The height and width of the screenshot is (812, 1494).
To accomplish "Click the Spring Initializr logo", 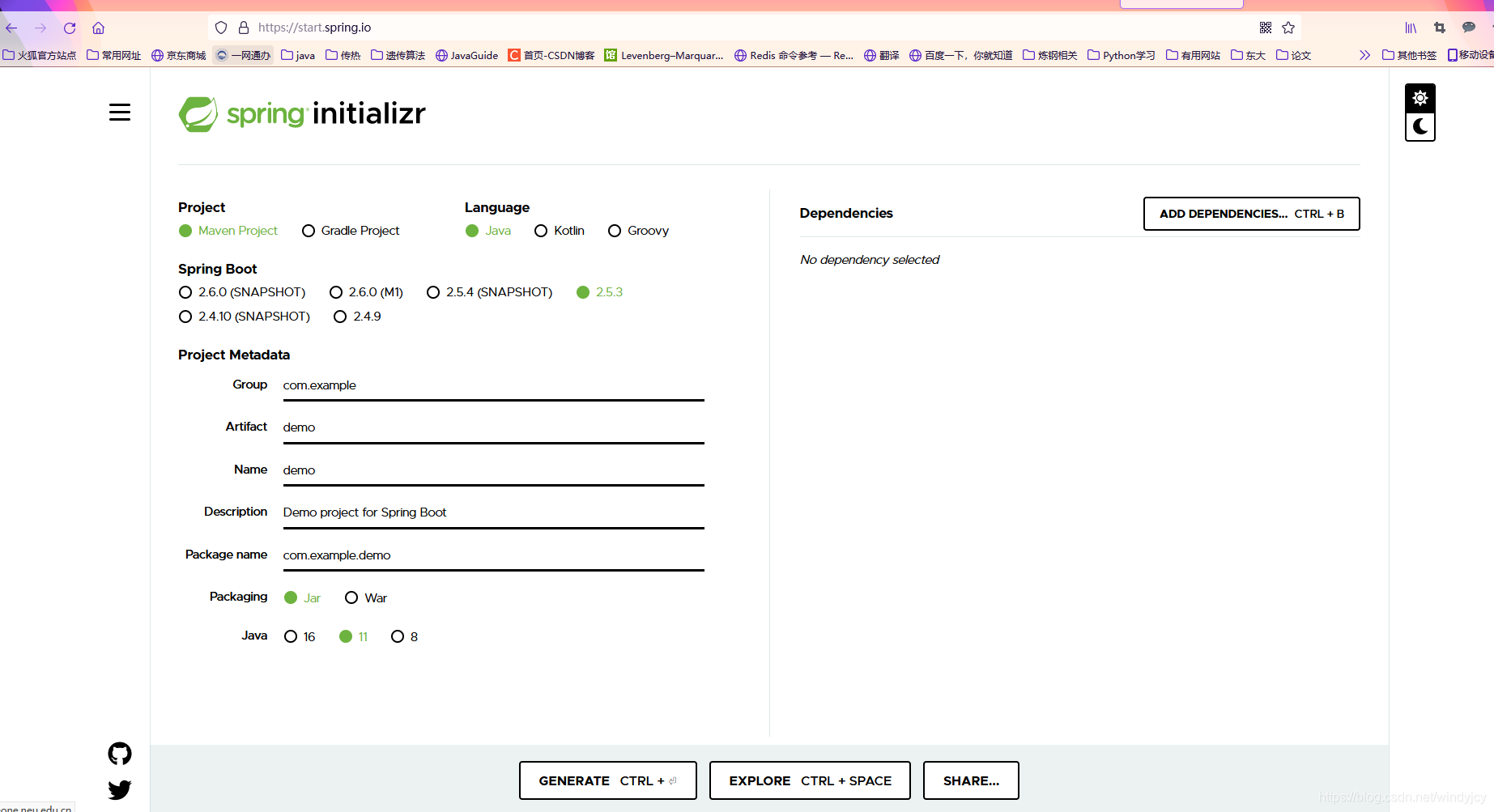I will (x=302, y=114).
